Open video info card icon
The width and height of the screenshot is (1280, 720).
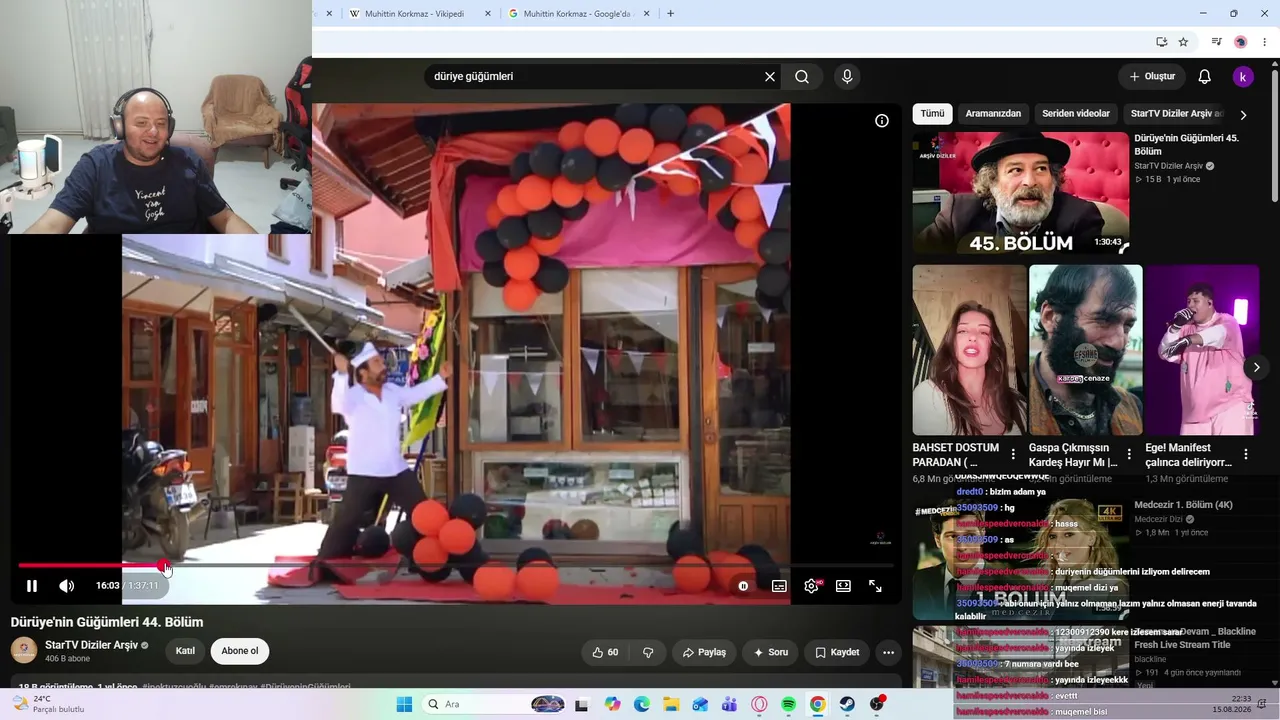tap(882, 121)
